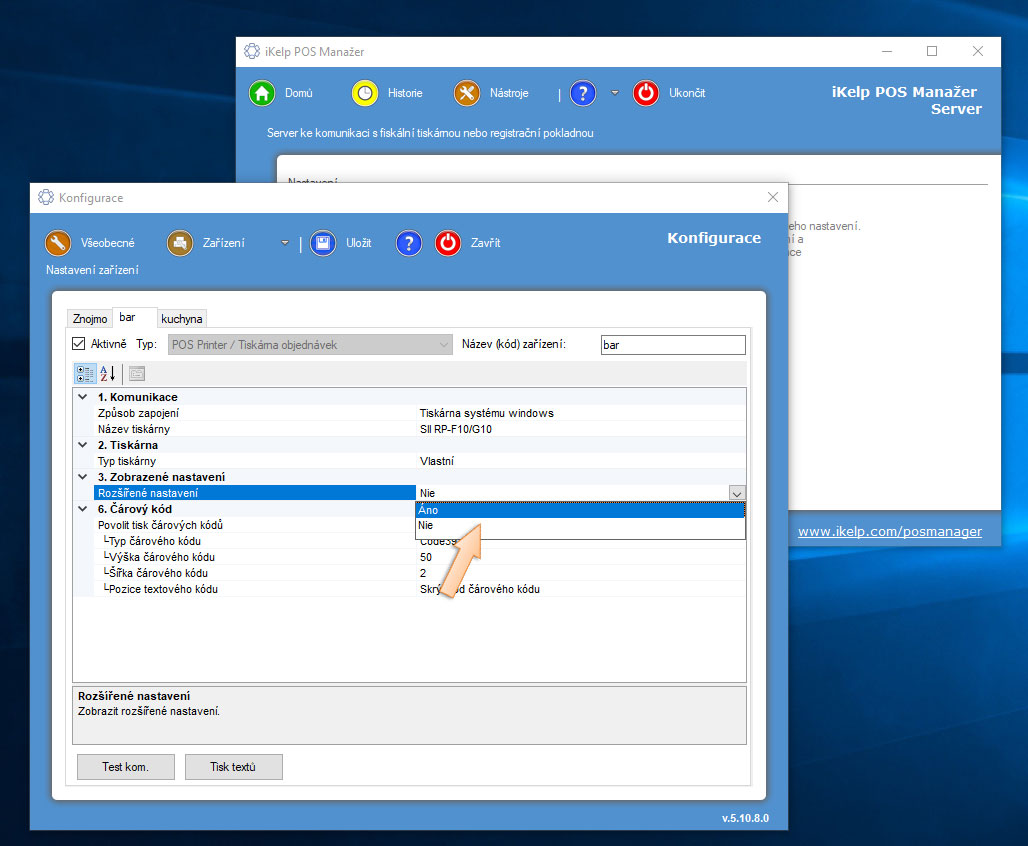The image size is (1028, 846).
Task: Open the Rozšířené nastavení dropdown arrow
Action: [737, 493]
